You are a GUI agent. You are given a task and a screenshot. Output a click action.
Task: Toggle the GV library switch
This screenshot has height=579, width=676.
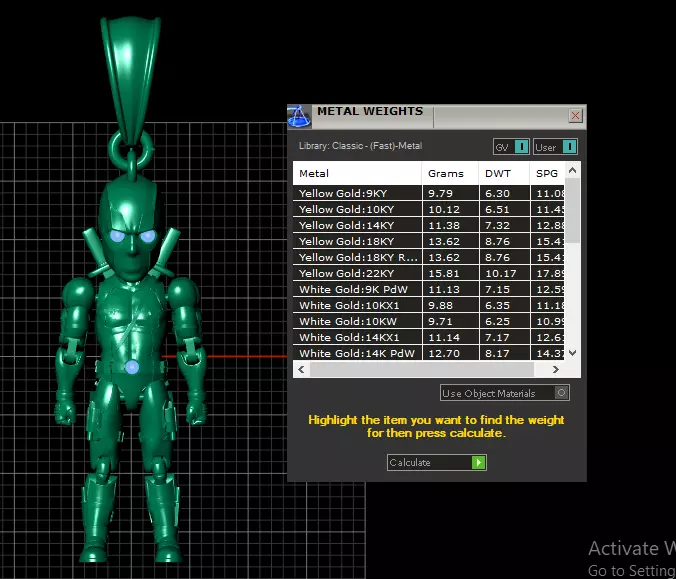tap(511, 147)
